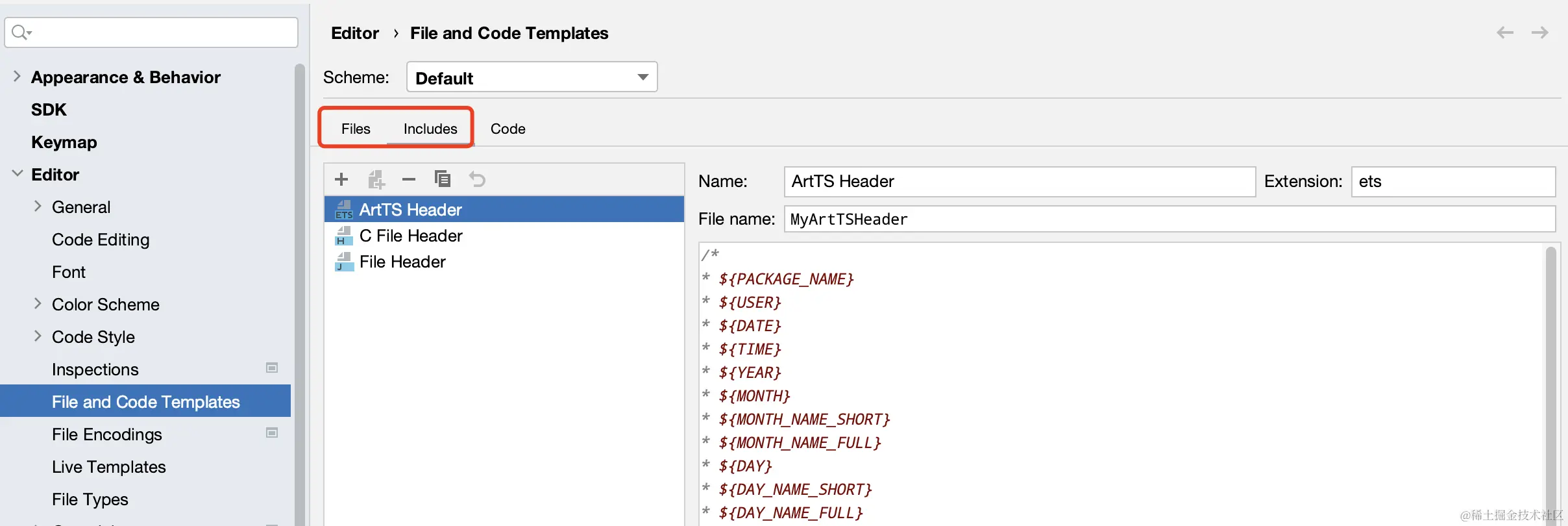1568x526 pixels.
Task: Remove the selected template with minus icon
Action: point(409,179)
